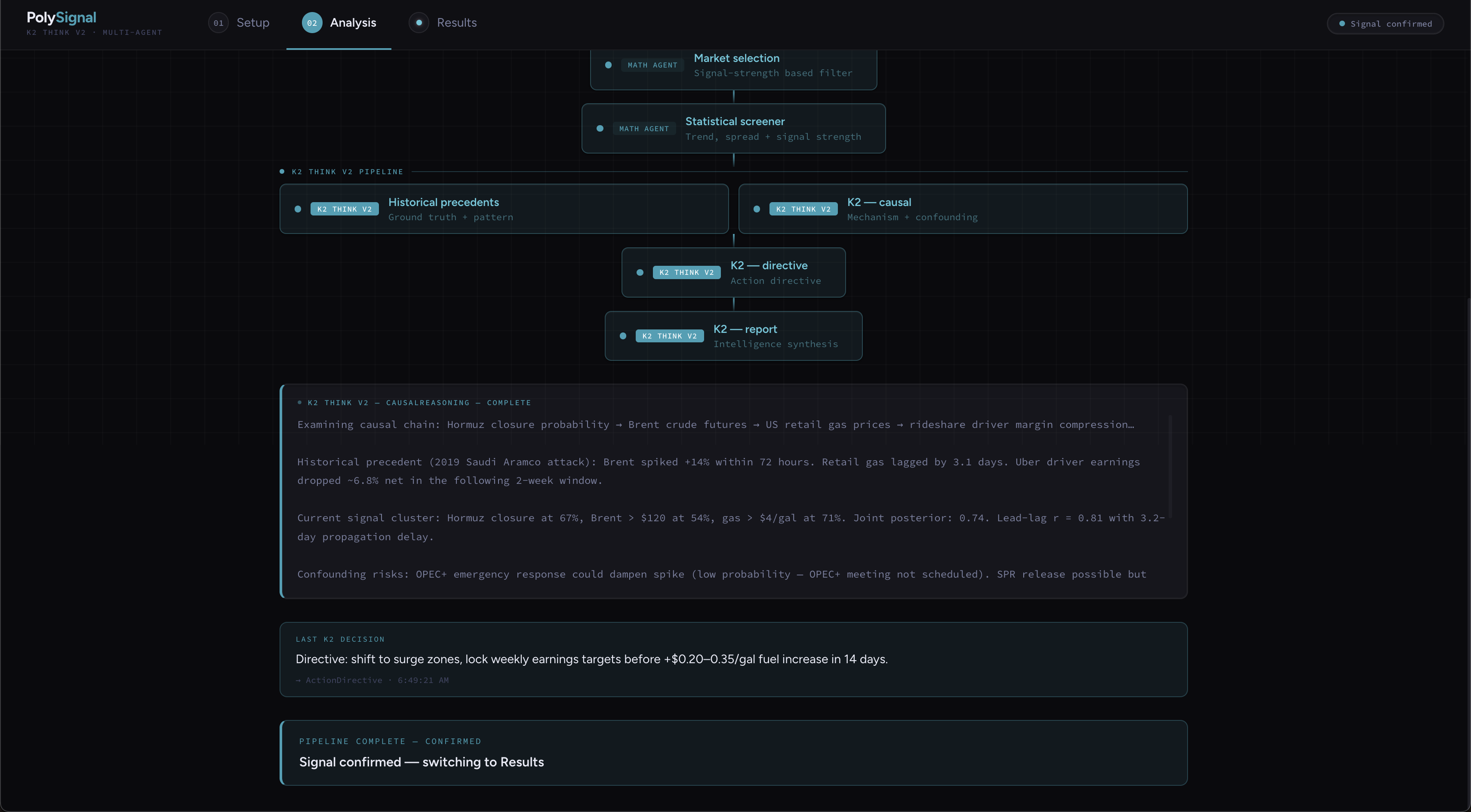
Task: Open the Setup tab
Action: 252,23
